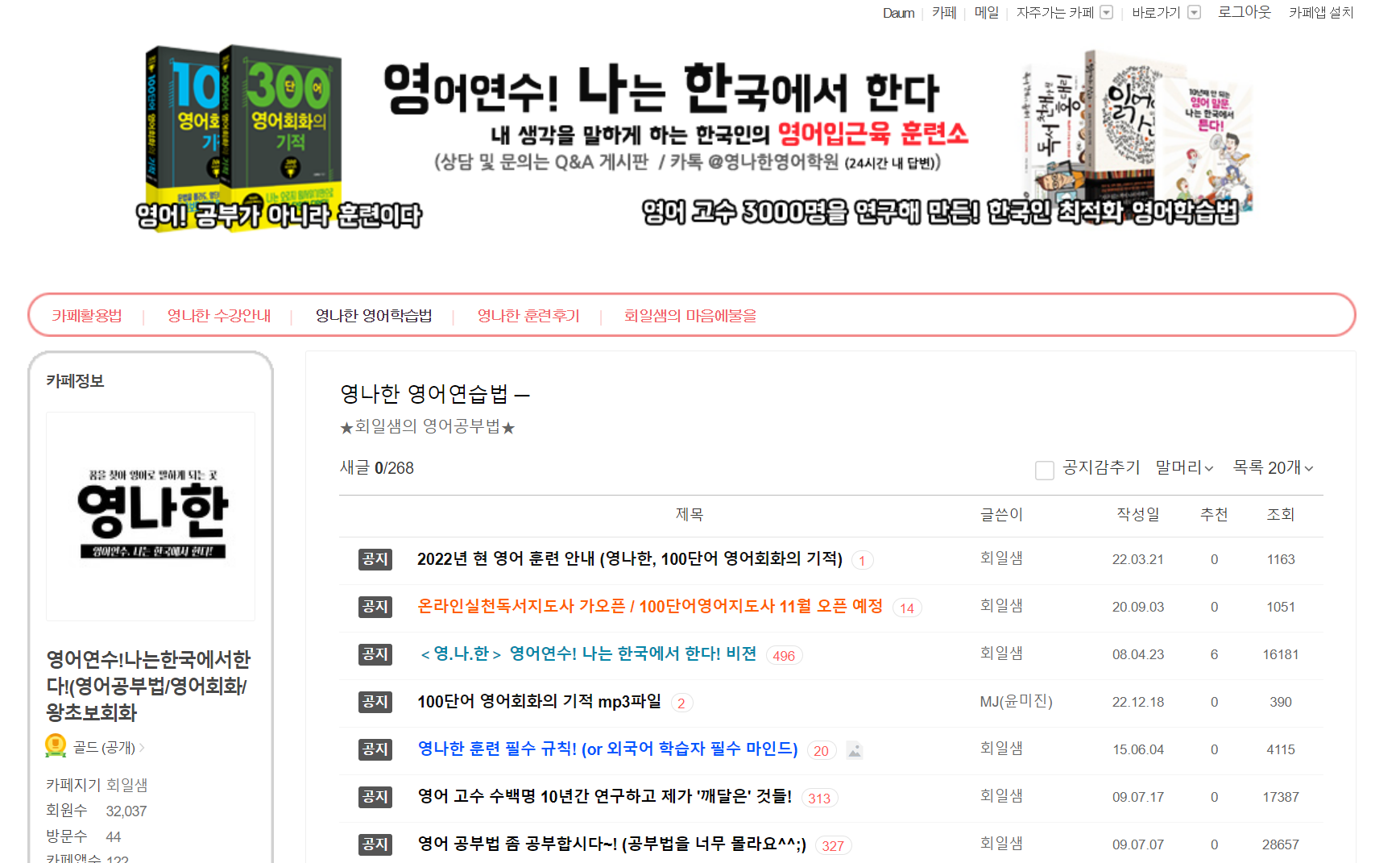The height and width of the screenshot is (863, 1400).
Task: Click the cafe manager name 회일샘 in sidebar
Action: (126, 785)
